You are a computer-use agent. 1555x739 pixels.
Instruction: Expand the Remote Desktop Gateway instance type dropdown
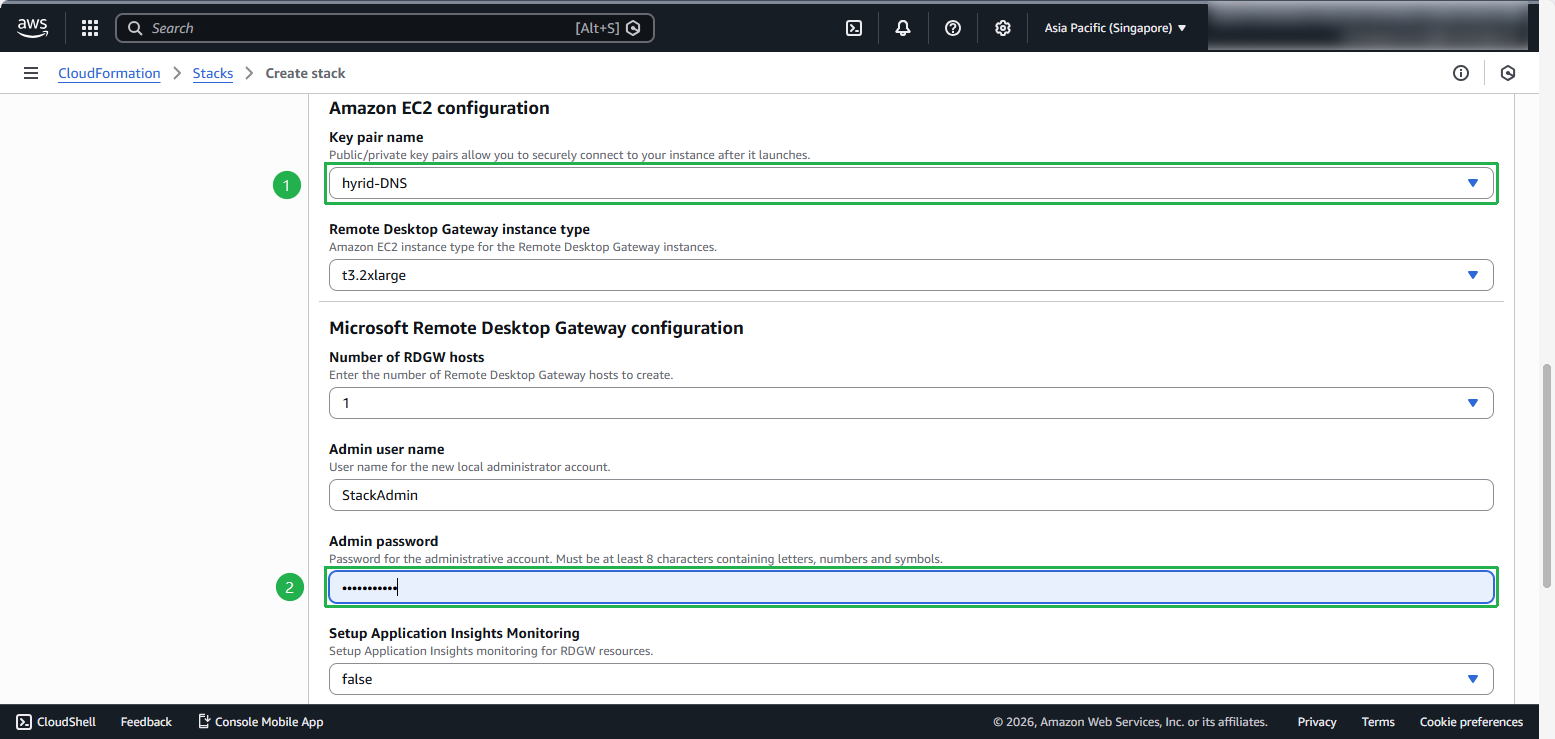click(x=1472, y=274)
